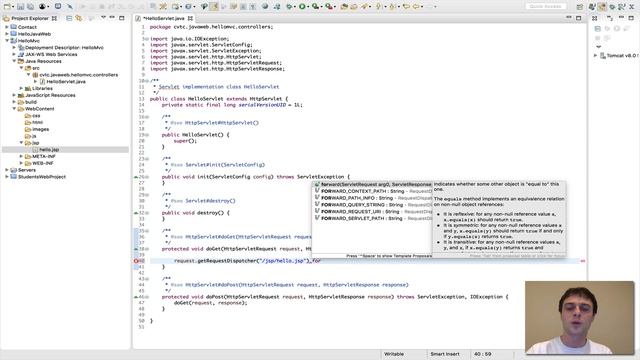
Task: Click the 40 : 59 cursor position status
Action: pyautogui.click(x=482, y=354)
